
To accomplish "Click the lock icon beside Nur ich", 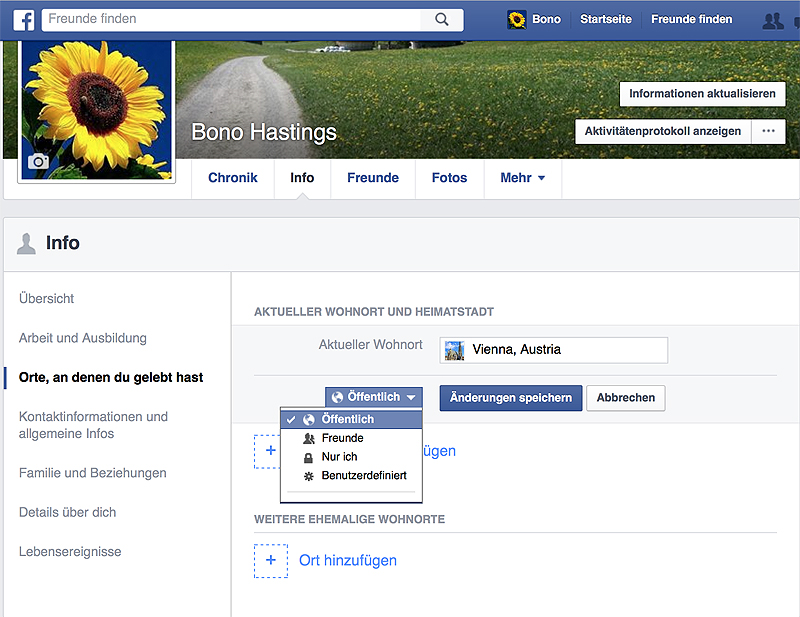I will pyautogui.click(x=308, y=457).
